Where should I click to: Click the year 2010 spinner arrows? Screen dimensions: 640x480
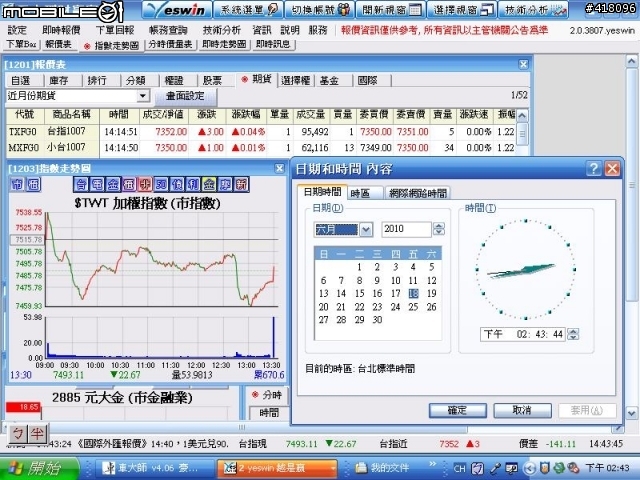click(x=439, y=229)
